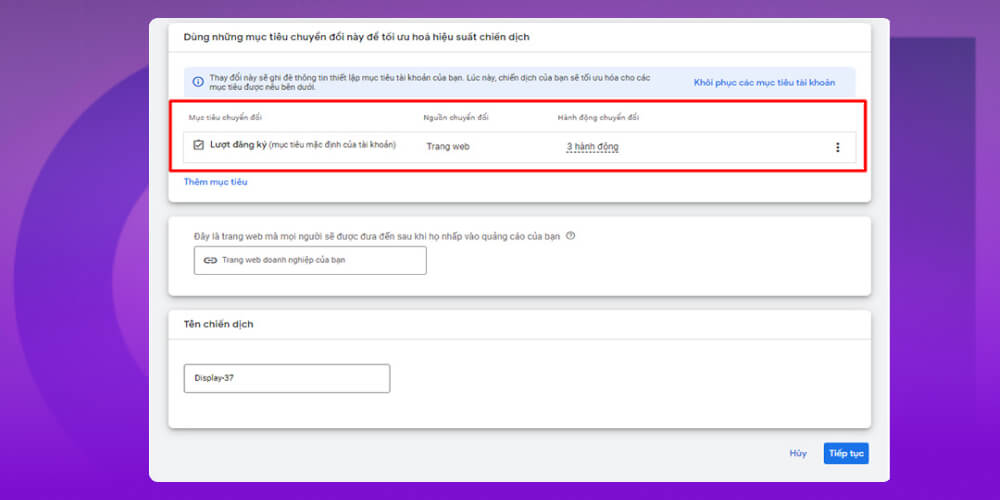Open the three-dot menu for Lượt đăng ký
The width and height of the screenshot is (1000, 500).
coord(837,147)
